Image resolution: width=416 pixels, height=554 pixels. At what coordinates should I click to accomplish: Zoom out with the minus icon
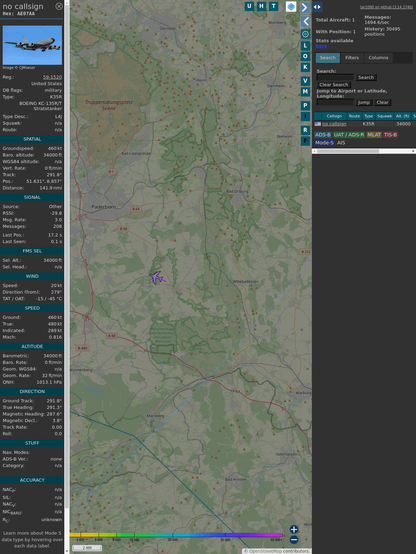294,540
